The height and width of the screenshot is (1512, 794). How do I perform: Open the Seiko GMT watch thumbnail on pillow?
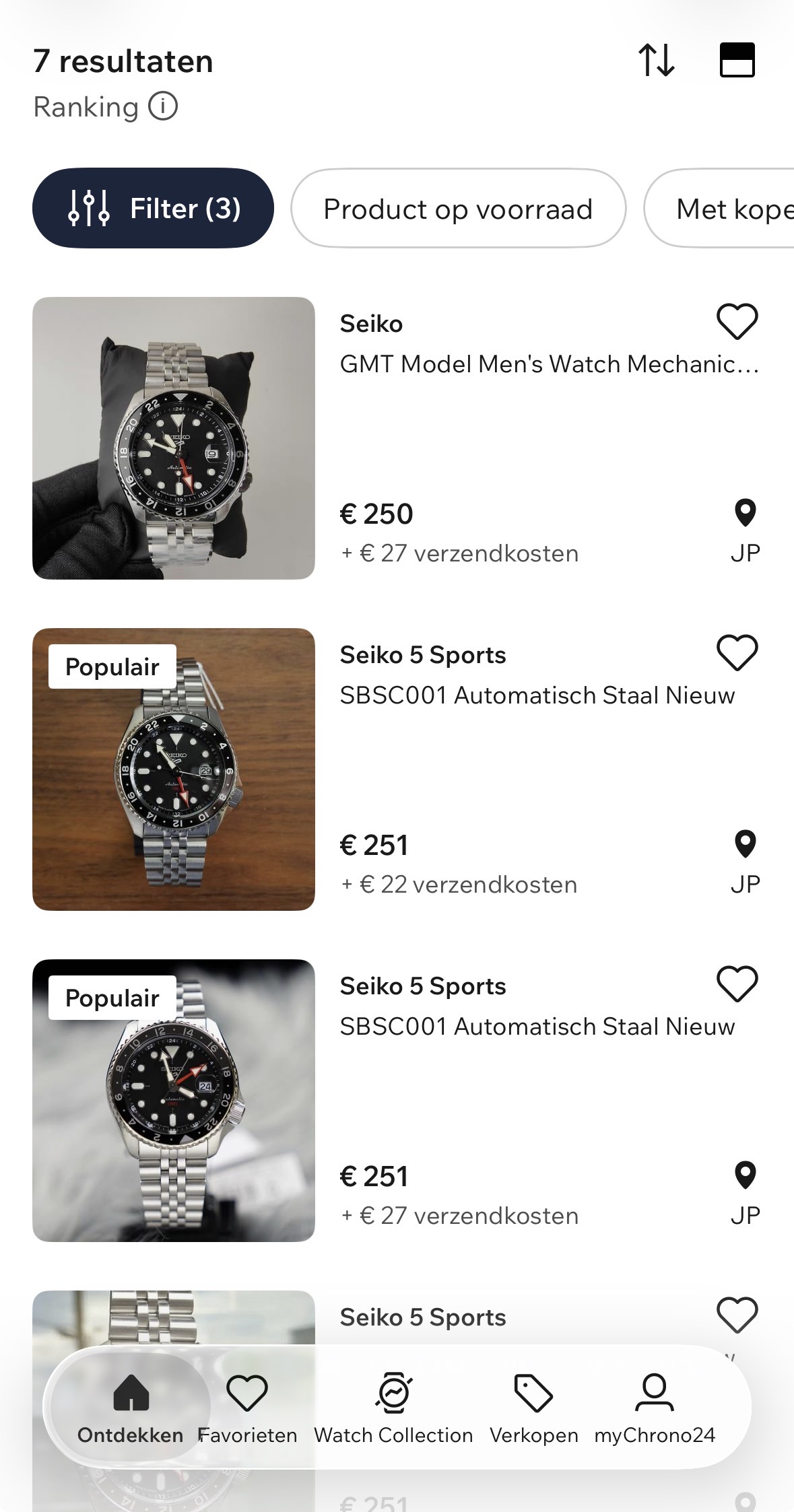[x=174, y=438]
